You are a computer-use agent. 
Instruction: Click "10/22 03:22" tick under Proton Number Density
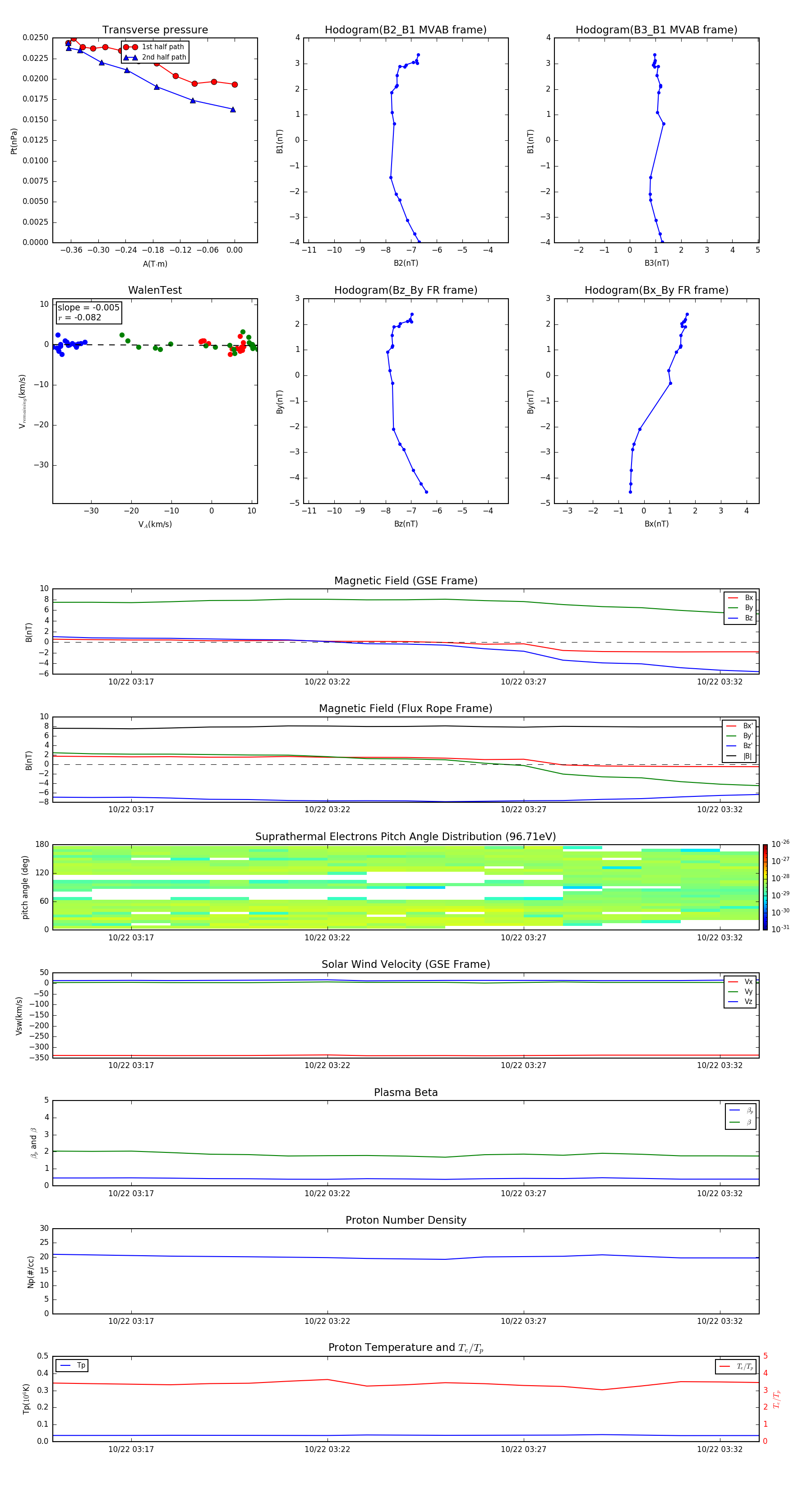pyautogui.click(x=327, y=1321)
